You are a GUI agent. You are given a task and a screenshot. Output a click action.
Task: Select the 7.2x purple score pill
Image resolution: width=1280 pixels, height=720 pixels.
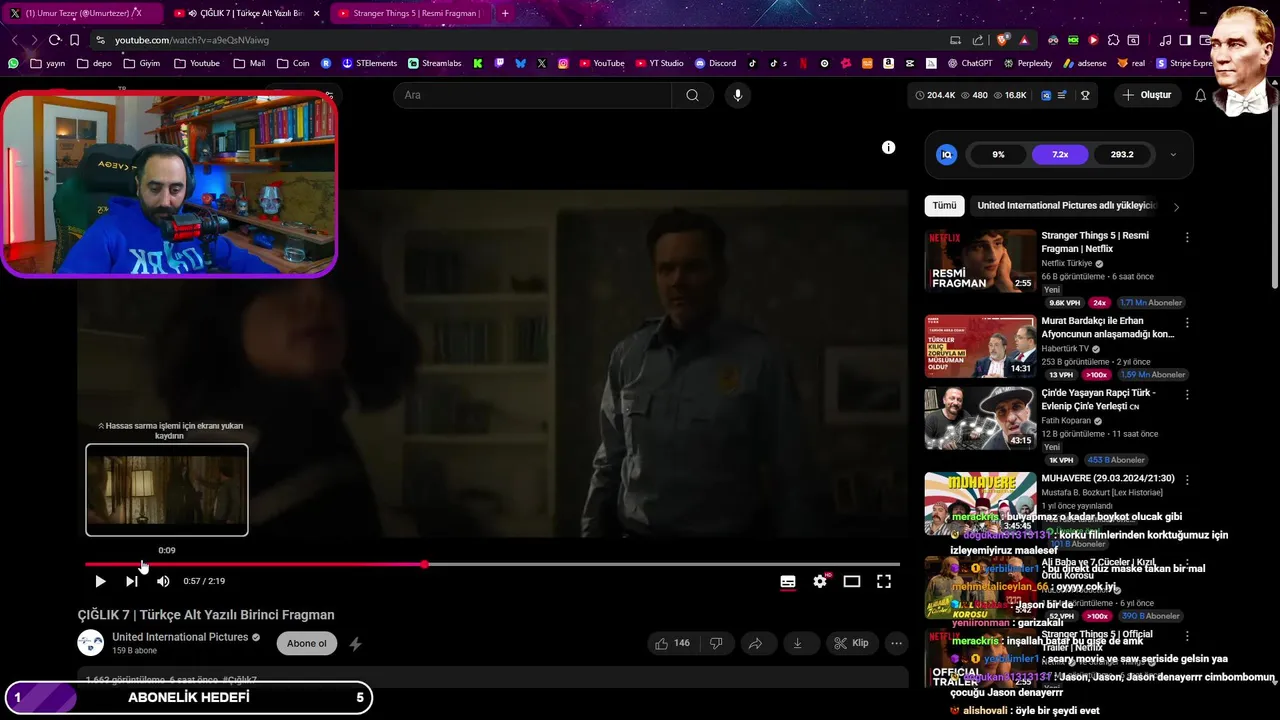[x=1060, y=155]
